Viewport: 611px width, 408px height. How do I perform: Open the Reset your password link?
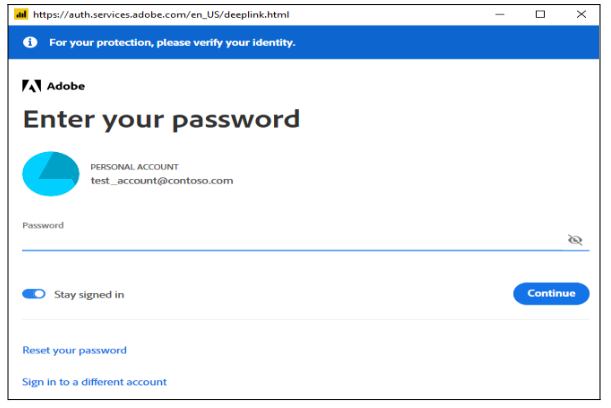74,350
